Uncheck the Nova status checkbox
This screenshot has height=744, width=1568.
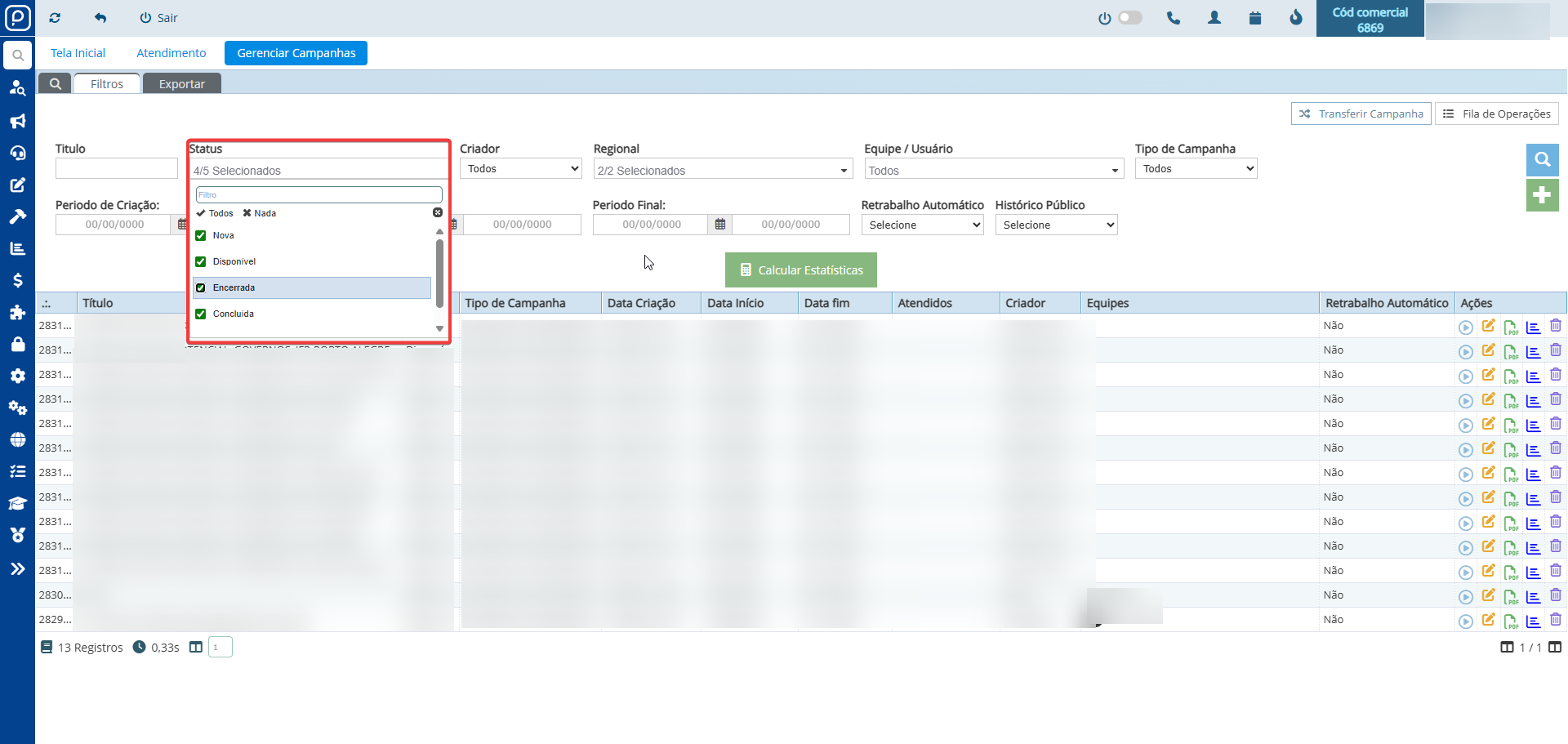coord(201,236)
